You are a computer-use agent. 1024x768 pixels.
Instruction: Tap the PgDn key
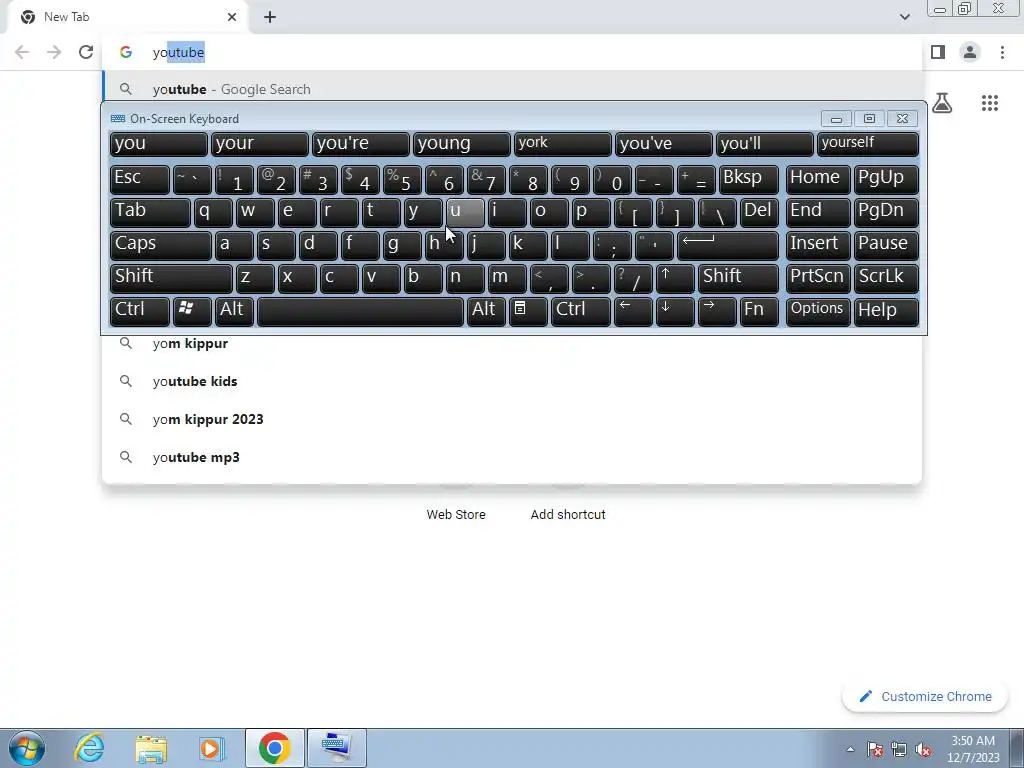point(886,212)
